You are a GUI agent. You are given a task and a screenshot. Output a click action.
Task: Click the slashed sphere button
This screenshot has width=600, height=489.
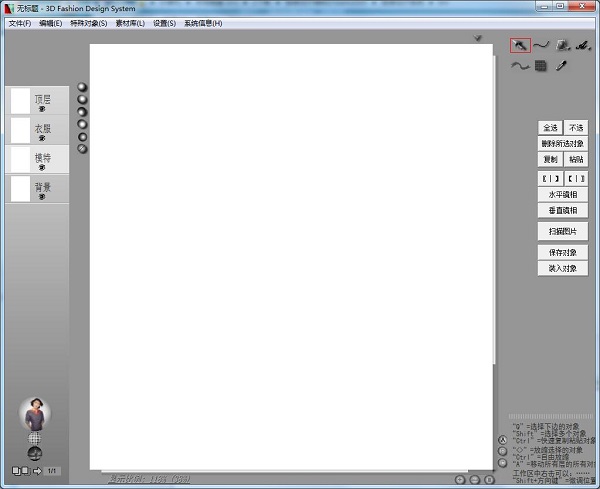pos(82,149)
